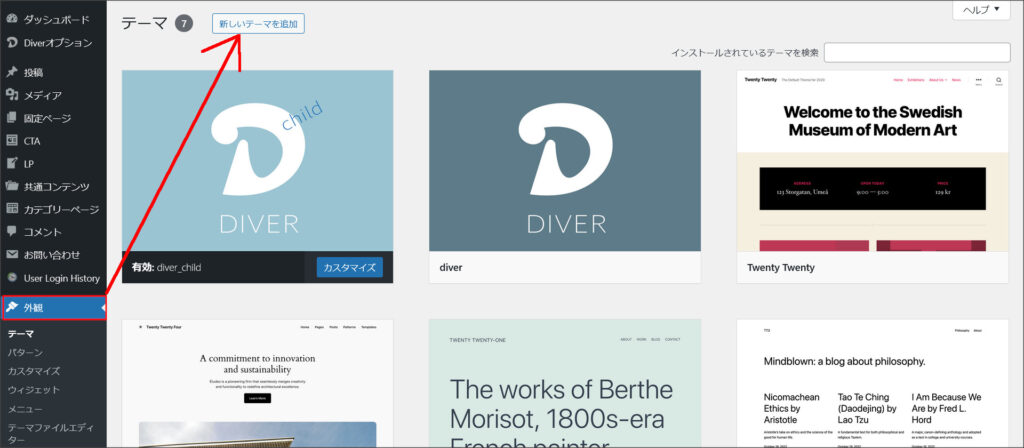Viewport: 1024px width, 448px height.
Task: Click the Fixed Pages icon in sidebar
Action: (12, 118)
